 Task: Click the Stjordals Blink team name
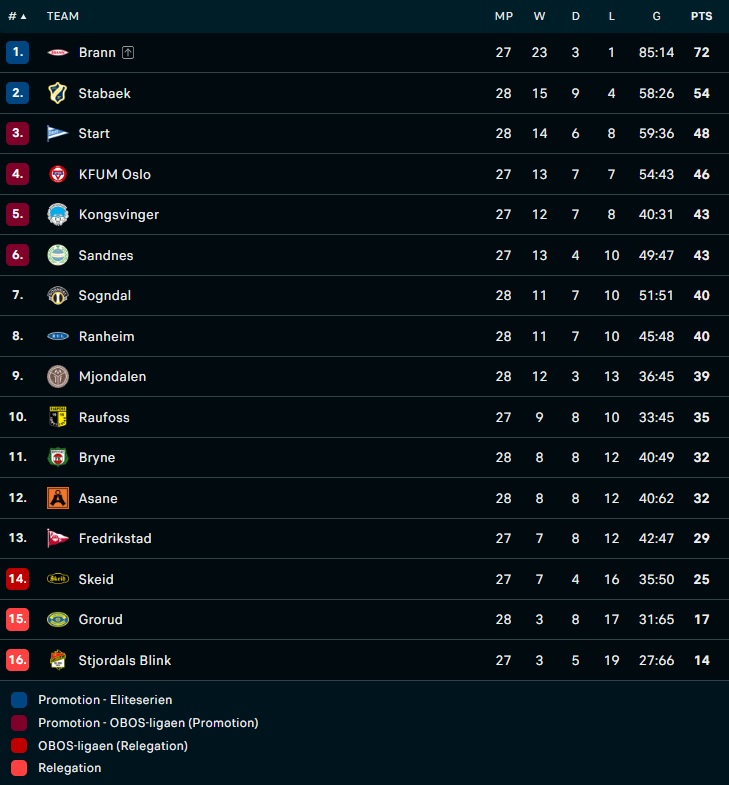125,660
